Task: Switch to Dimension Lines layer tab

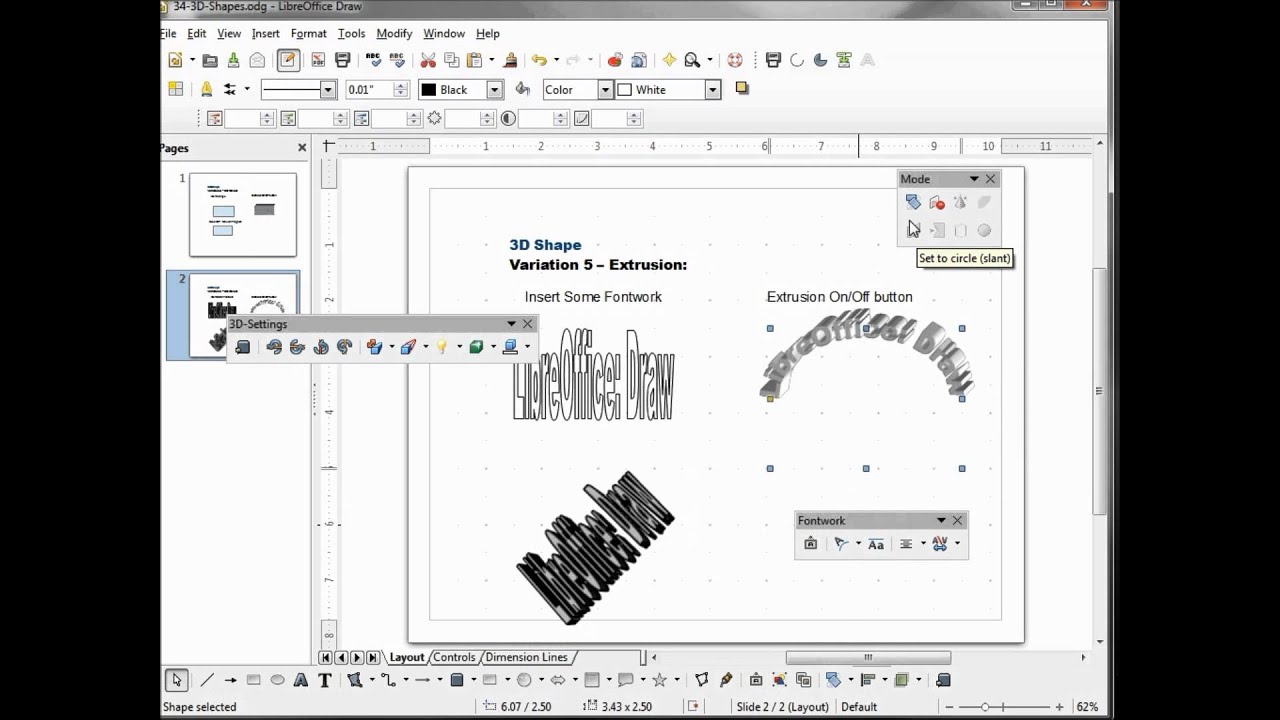Action: click(526, 657)
